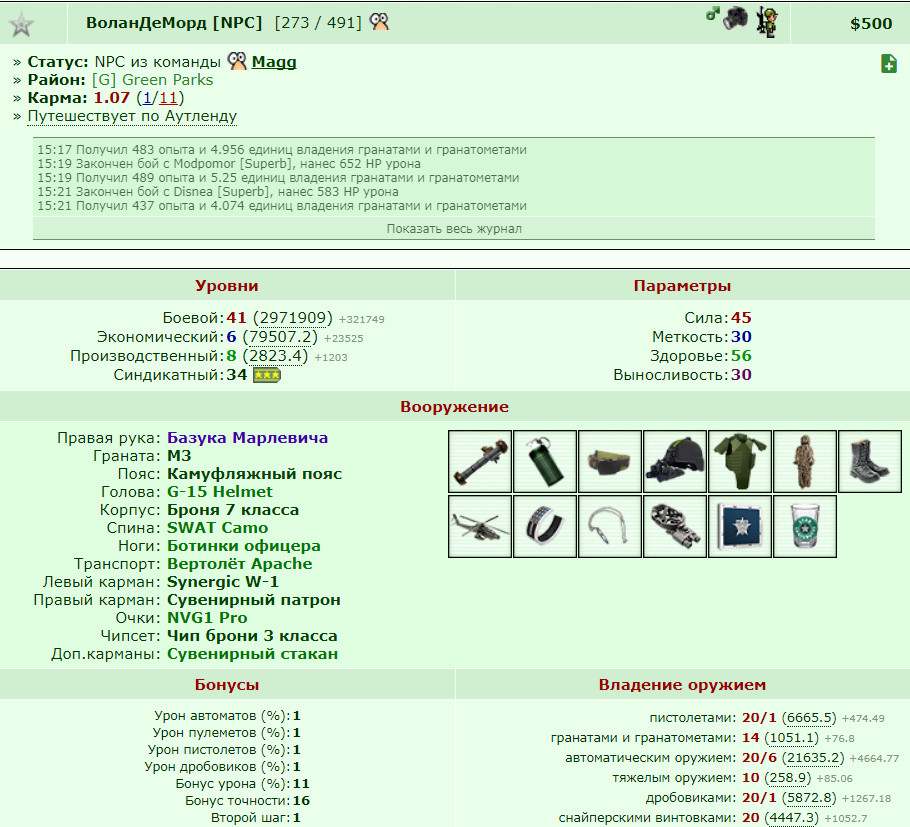
Task: Click the yellow three-star syndicate rank badge
Action: coord(267,375)
